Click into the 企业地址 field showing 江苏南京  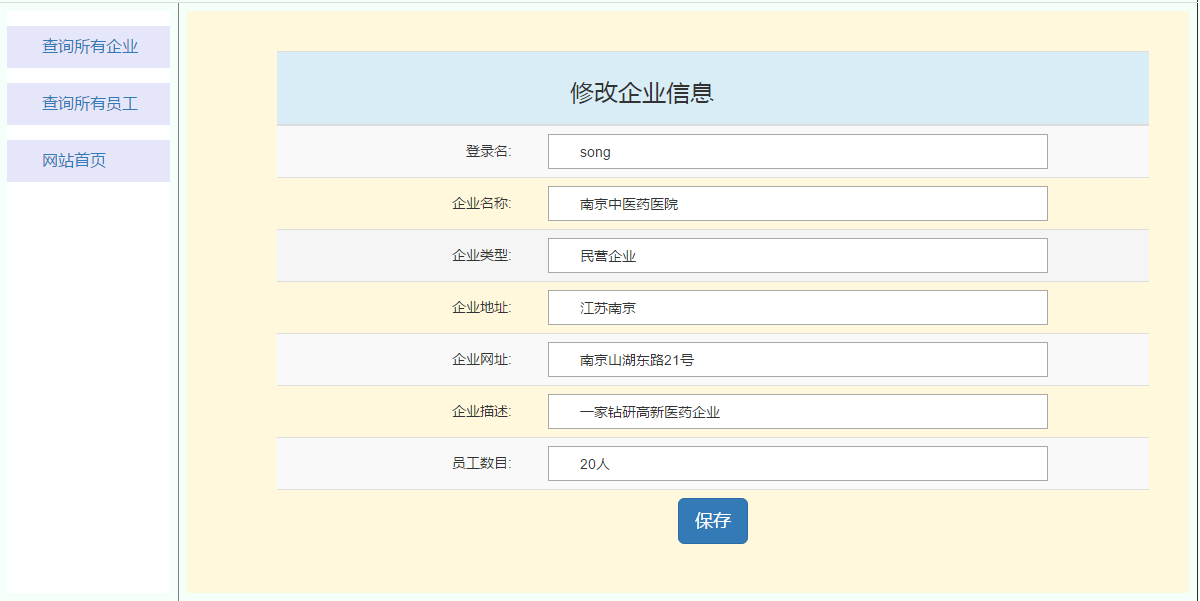coord(797,308)
